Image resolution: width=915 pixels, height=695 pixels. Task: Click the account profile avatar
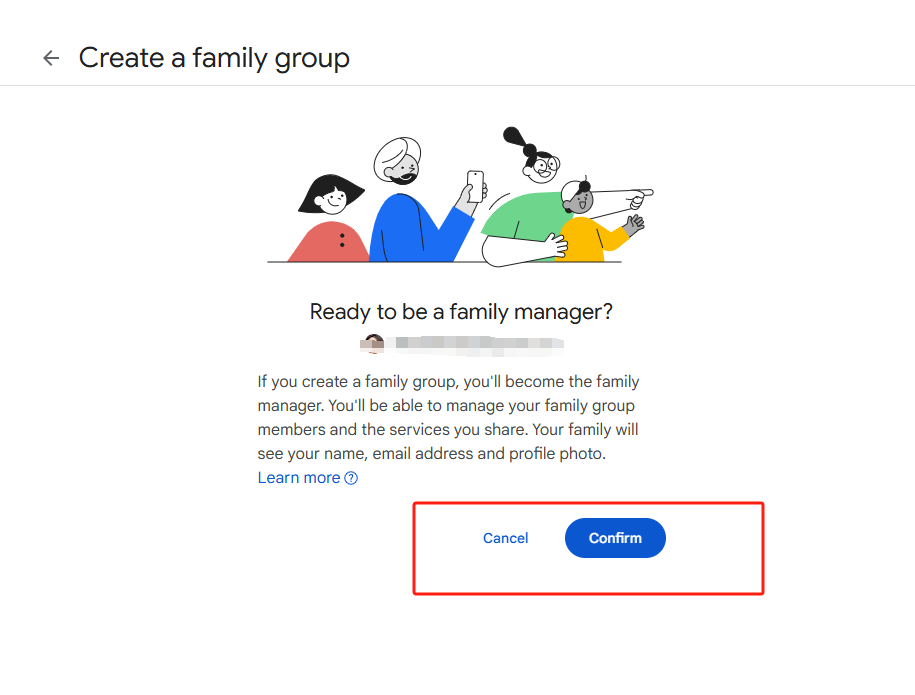(x=374, y=344)
